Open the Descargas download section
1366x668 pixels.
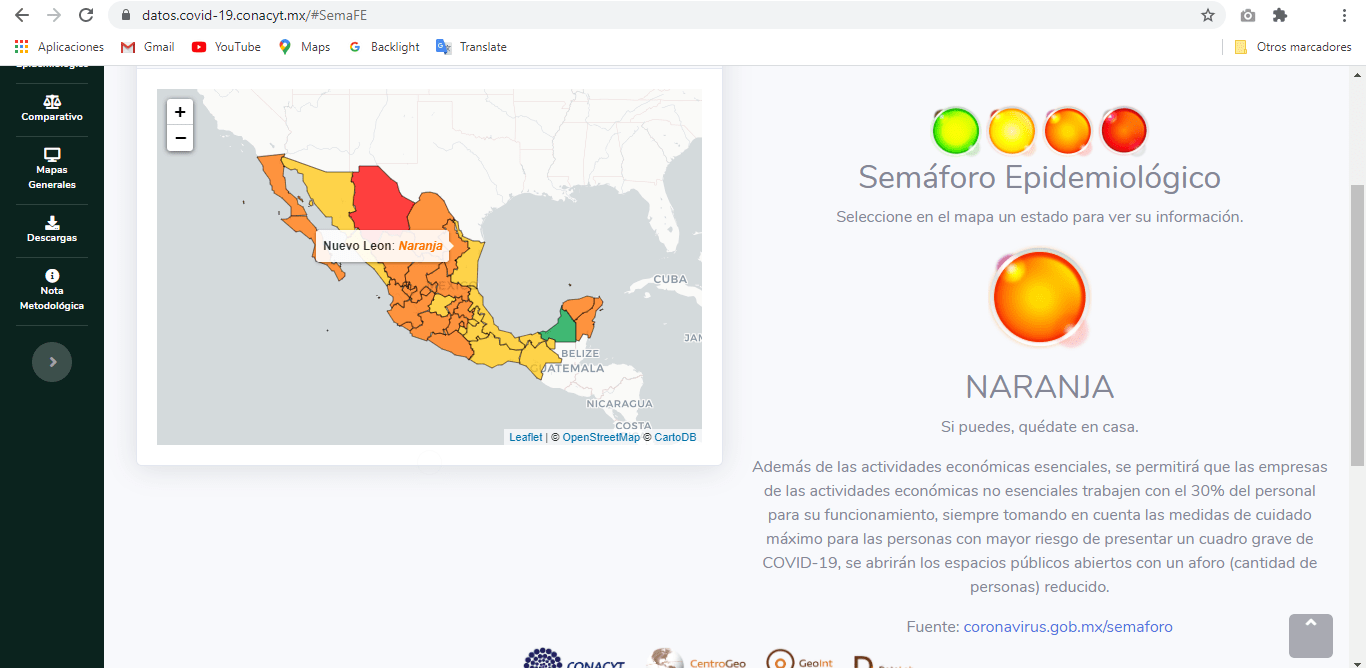[x=52, y=230]
